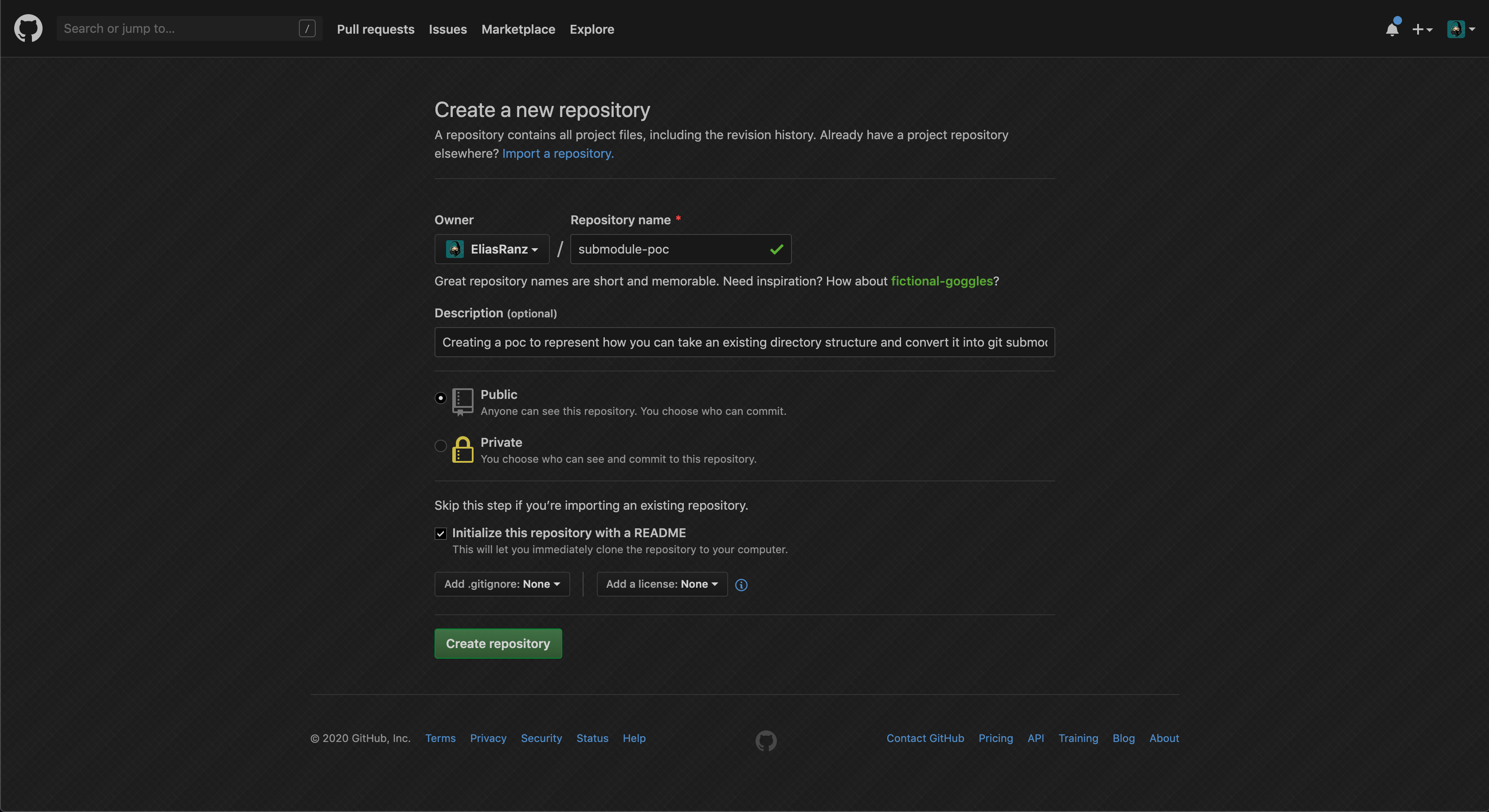Open the Pricing footer link
This screenshot has height=812, width=1489.
(x=996, y=738)
